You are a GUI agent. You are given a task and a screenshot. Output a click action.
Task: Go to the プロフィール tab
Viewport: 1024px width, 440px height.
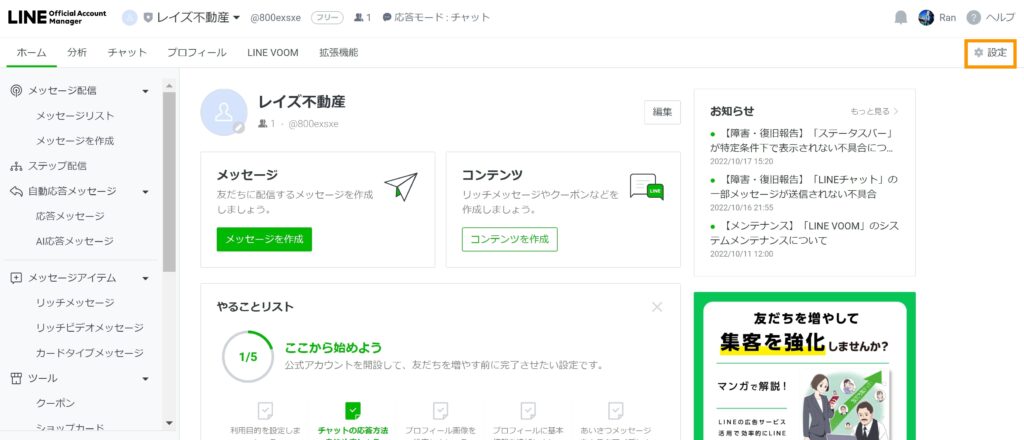(197, 53)
